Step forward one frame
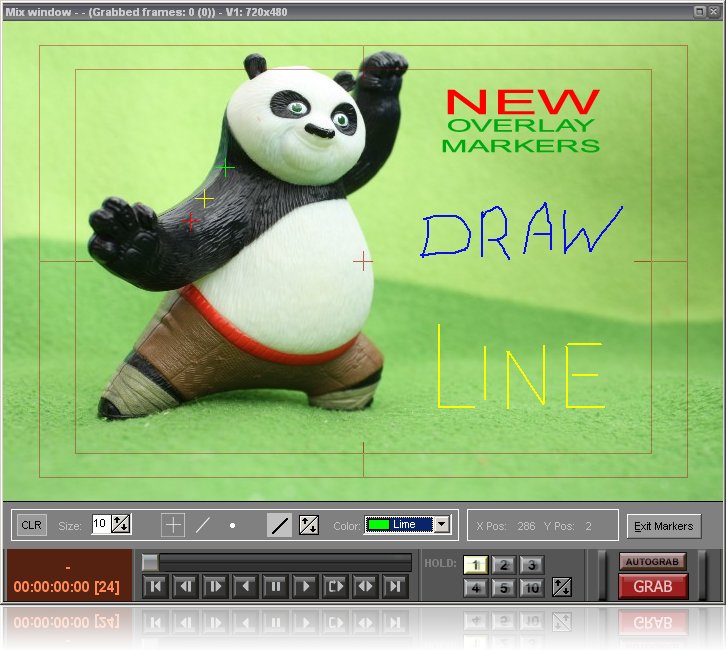The height and width of the screenshot is (650, 726). (215, 587)
